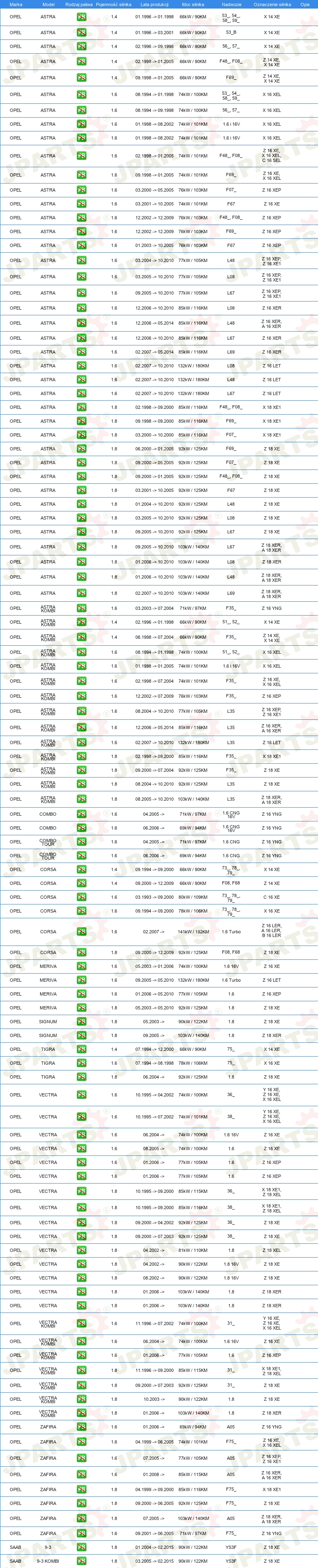This screenshot has height=1568, width=318.
Task: Select the '07.1994 -> 08.1998' date cell
Action: (155, 1064)
